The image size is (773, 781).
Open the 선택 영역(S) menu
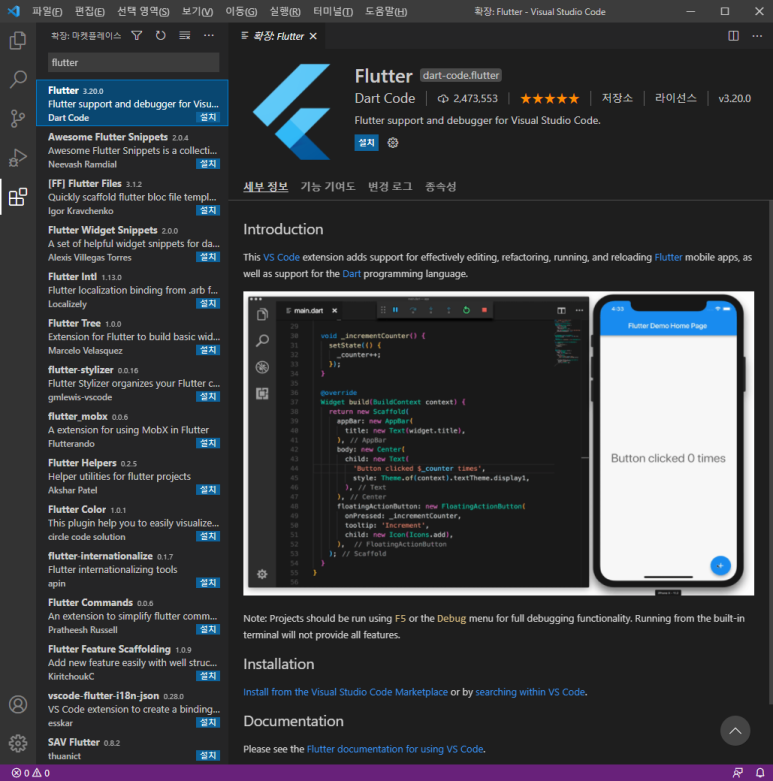pos(143,11)
